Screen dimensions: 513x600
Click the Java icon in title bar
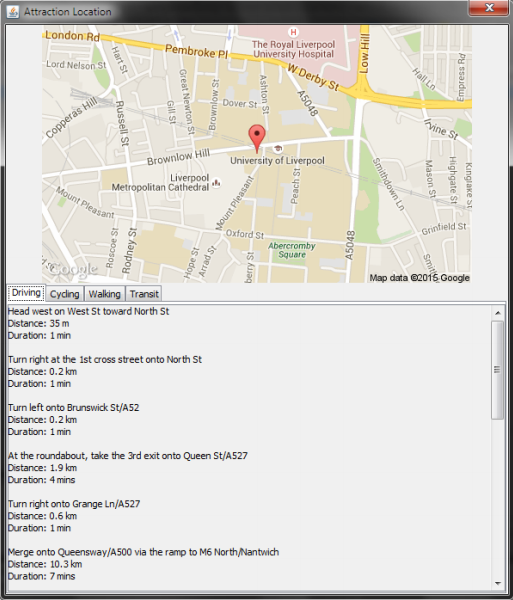(13, 12)
